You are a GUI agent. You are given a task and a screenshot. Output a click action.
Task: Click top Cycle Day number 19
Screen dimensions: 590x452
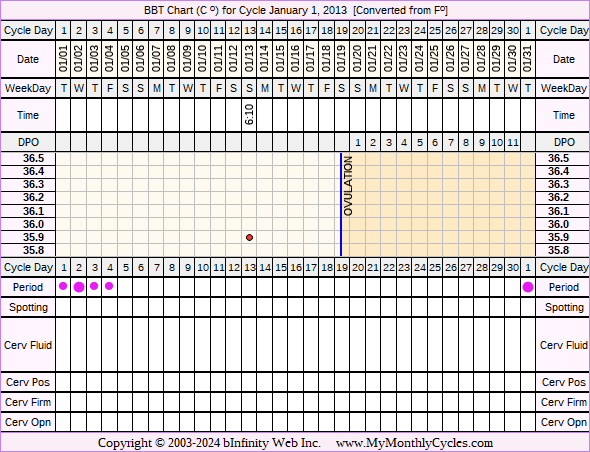coord(342,30)
